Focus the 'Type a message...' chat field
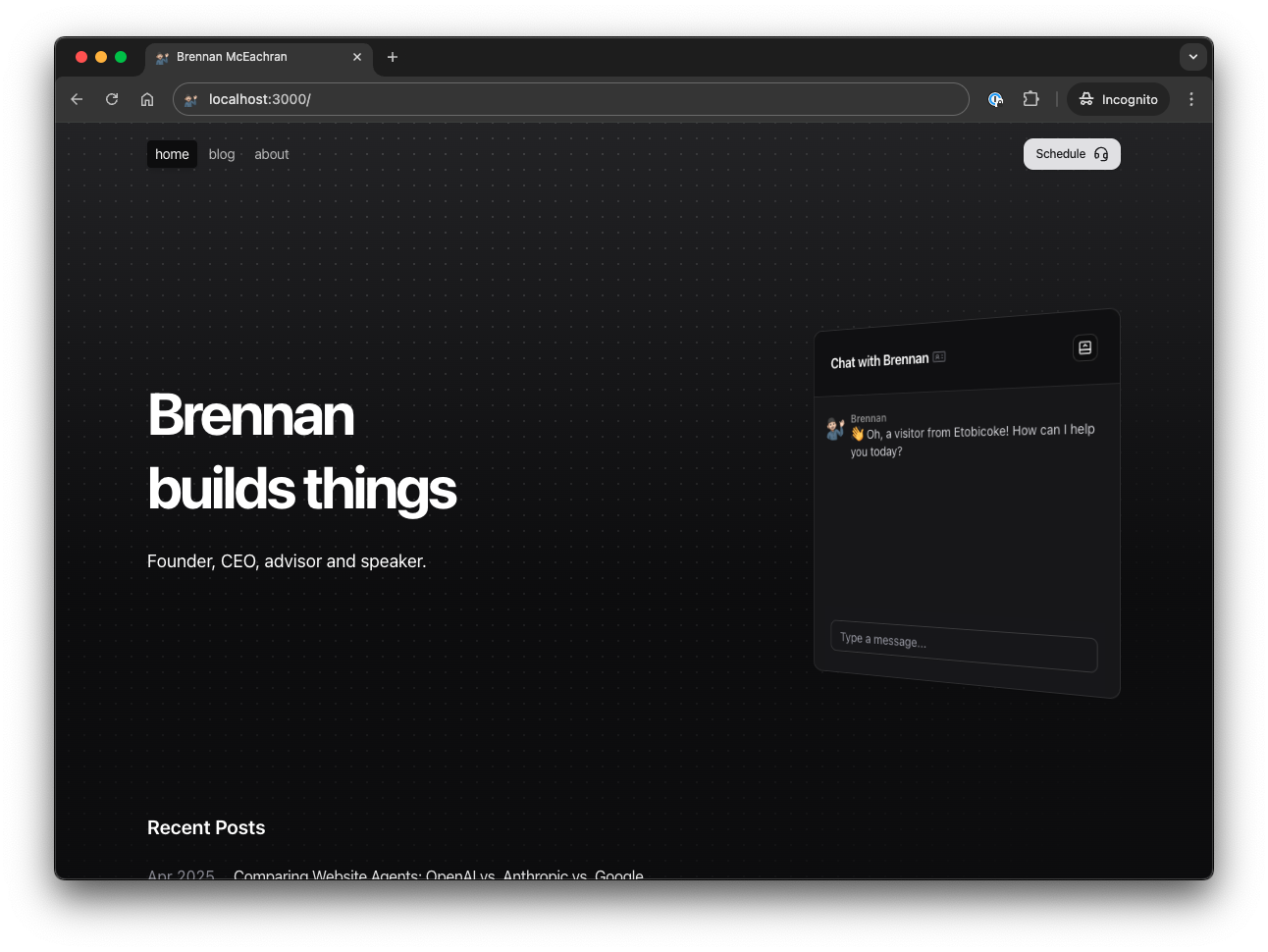The height and width of the screenshot is (952, 1268). tap(963, 646)
